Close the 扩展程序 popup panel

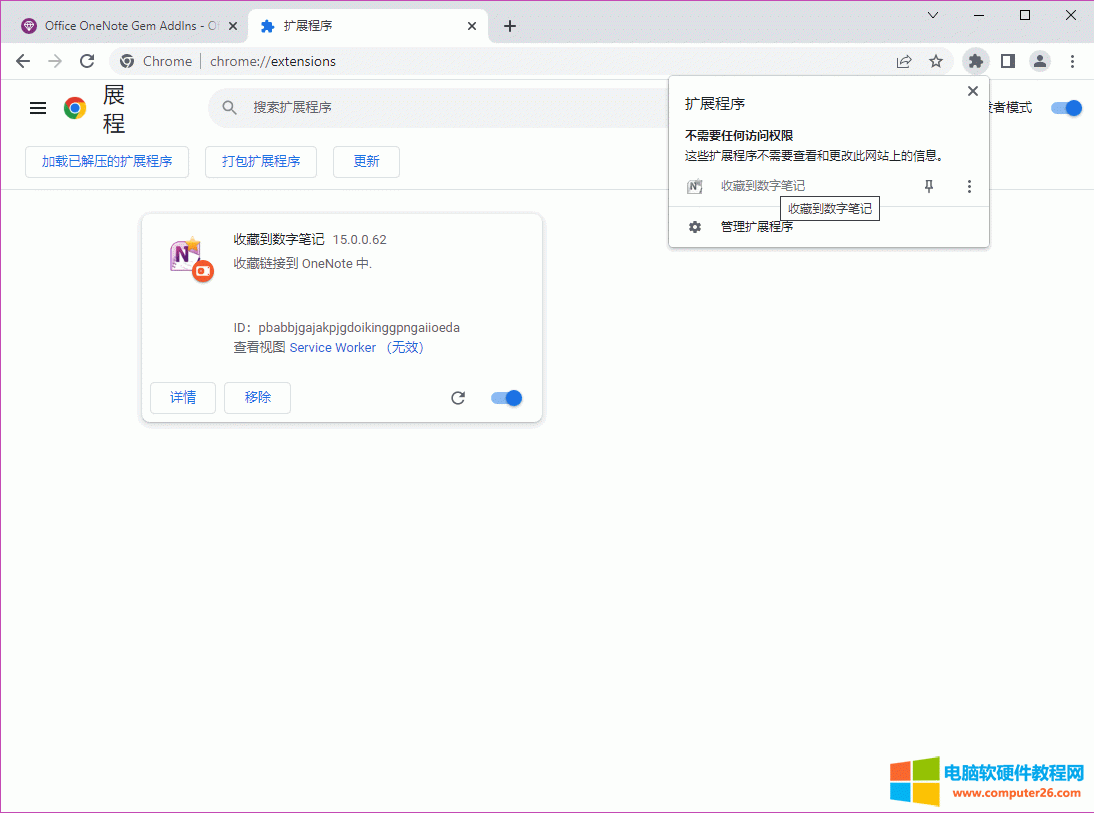coord(972,91)
